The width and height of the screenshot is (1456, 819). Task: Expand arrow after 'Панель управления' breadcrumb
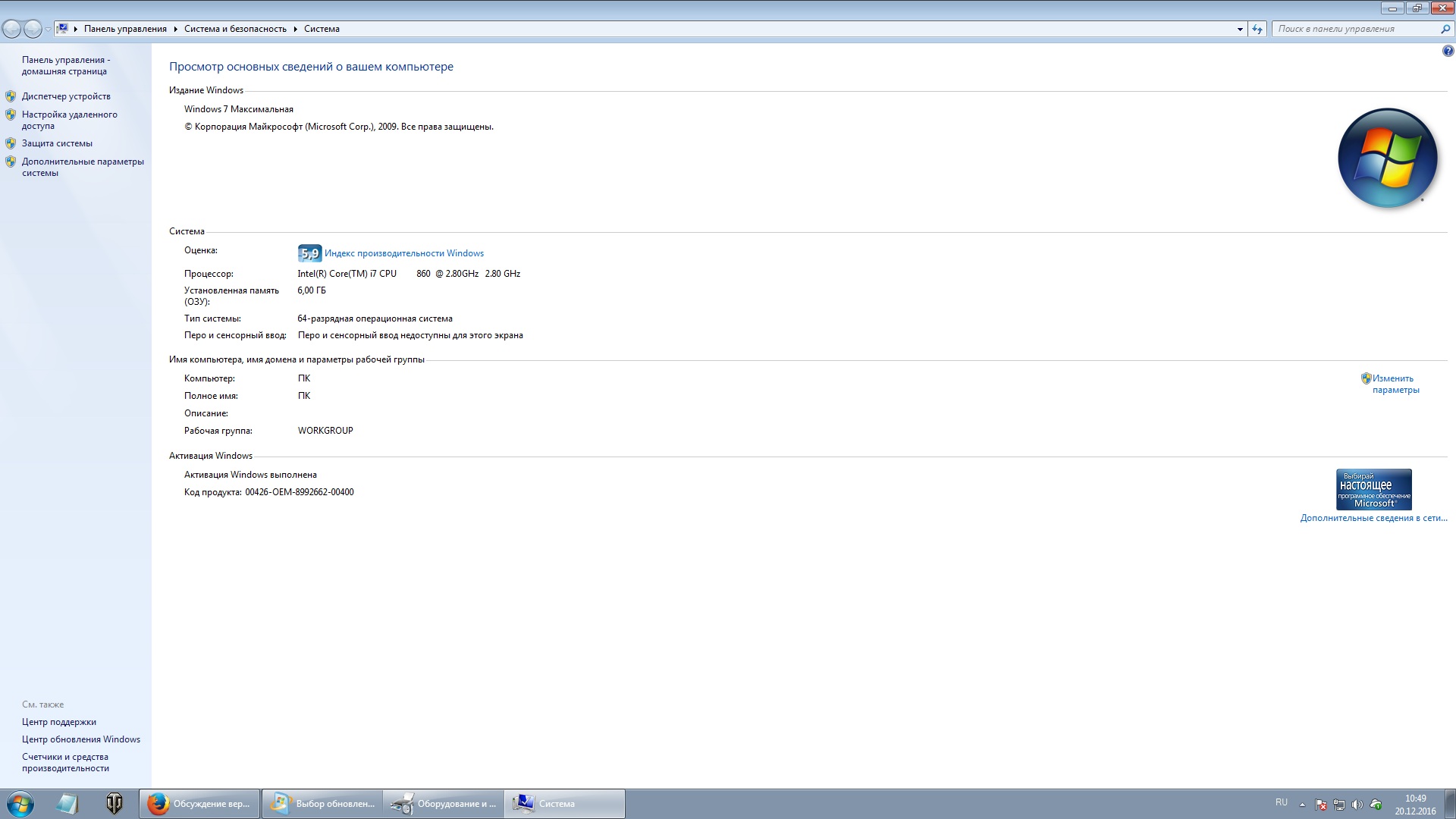pyautogui.click(x=175, y=29)
